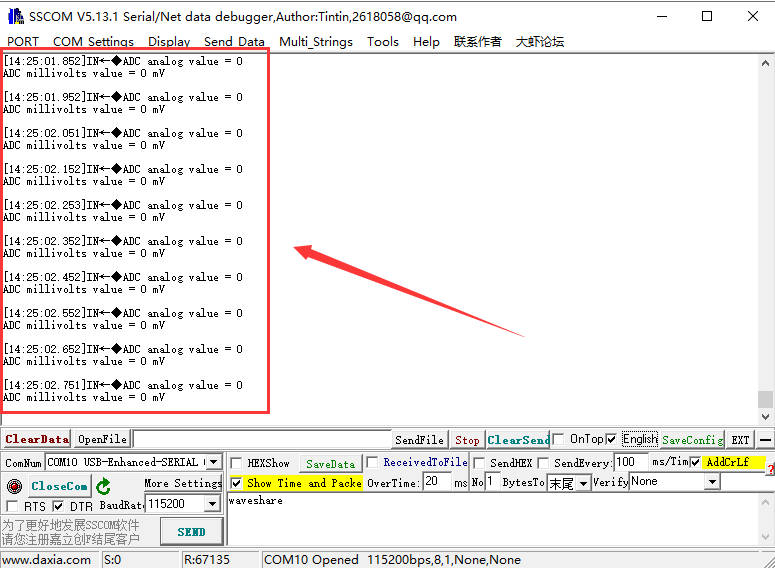The height and width of the screenshot is (568, 775).
Task: Open the Display menu
Action: [x=169, y=42]
